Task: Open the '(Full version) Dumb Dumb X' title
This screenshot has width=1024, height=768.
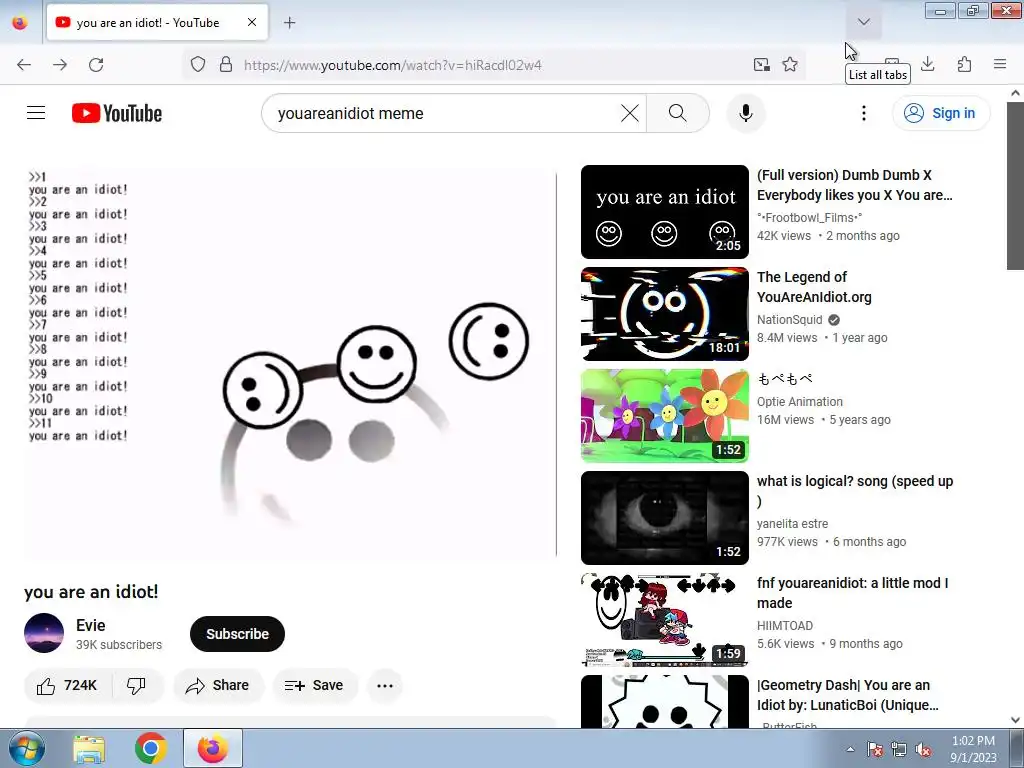Action: tap(854, 185)
